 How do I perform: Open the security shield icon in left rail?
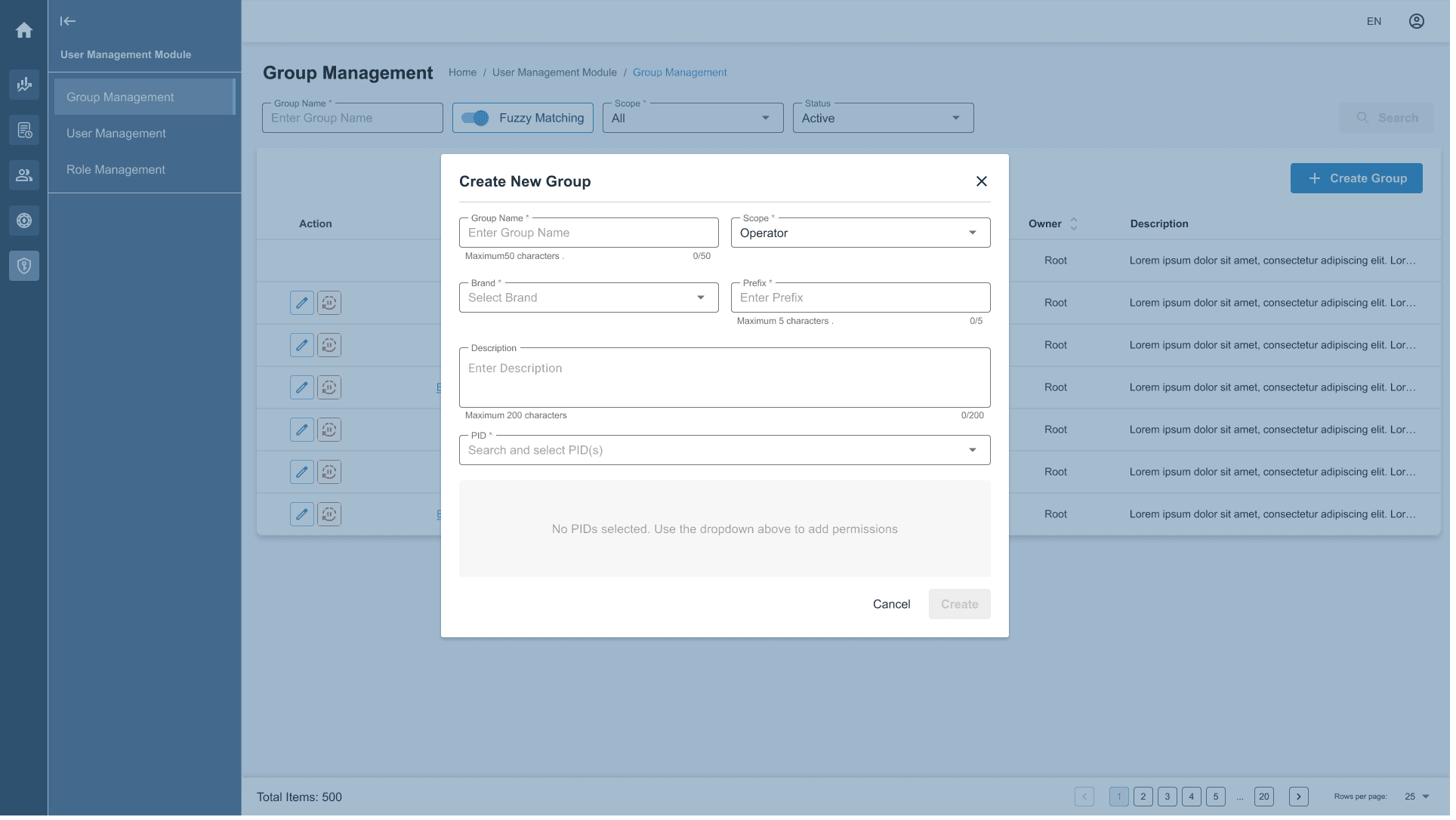coord(24,267)
